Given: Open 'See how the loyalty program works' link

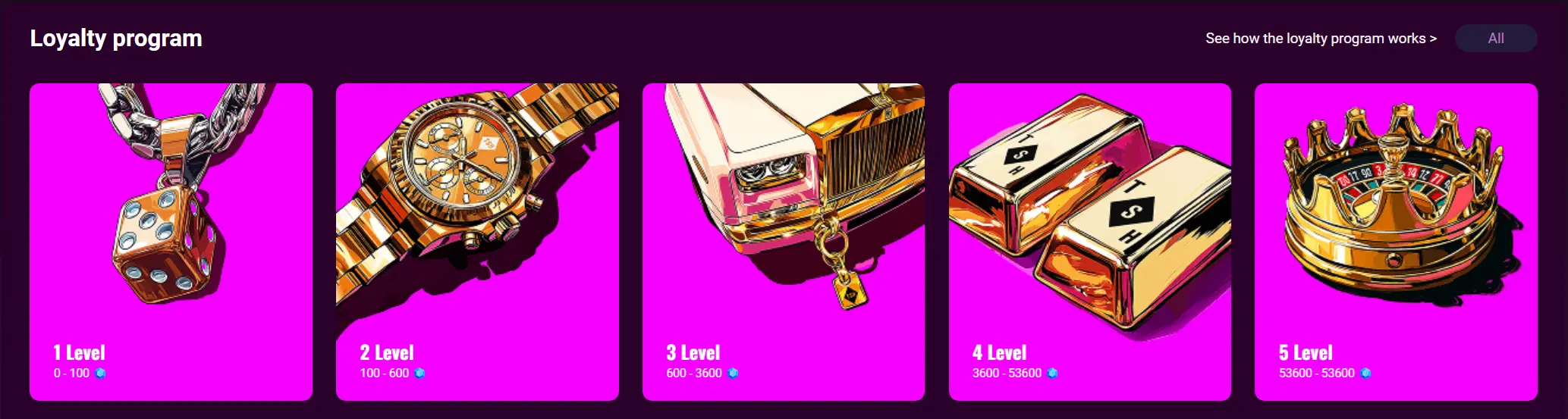Looking at the screenshot, I should [1321, 38].
